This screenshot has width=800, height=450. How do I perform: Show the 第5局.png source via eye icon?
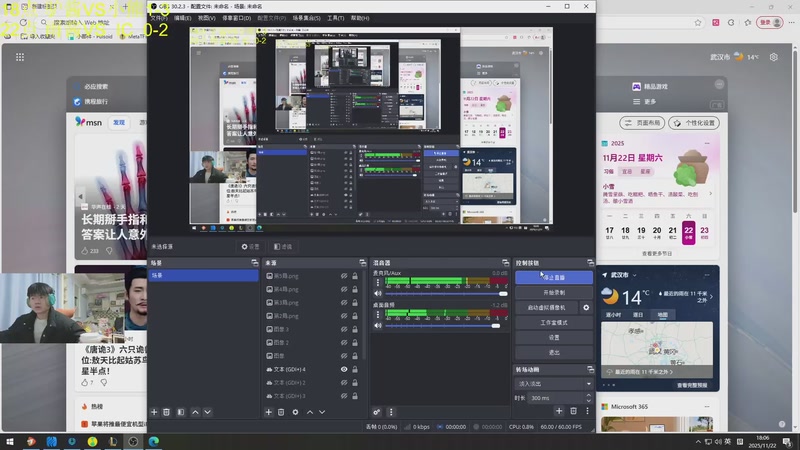[x=344, y=276]
